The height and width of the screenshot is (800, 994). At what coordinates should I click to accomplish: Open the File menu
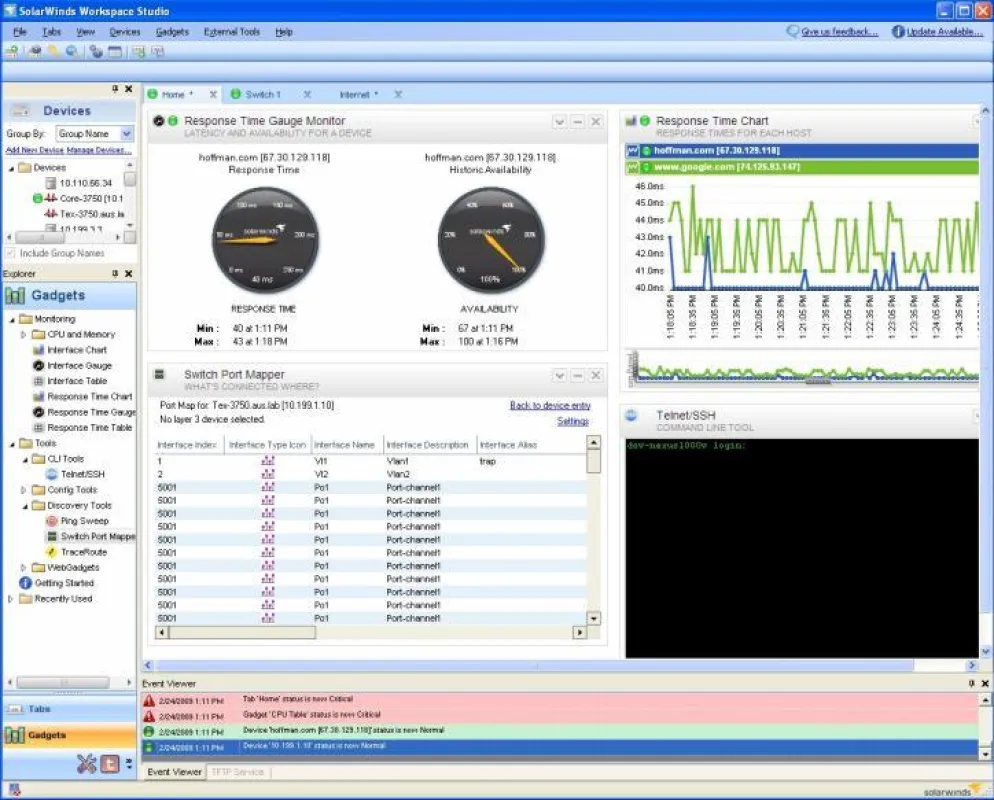pyautogui.click(x=20, y=32)
